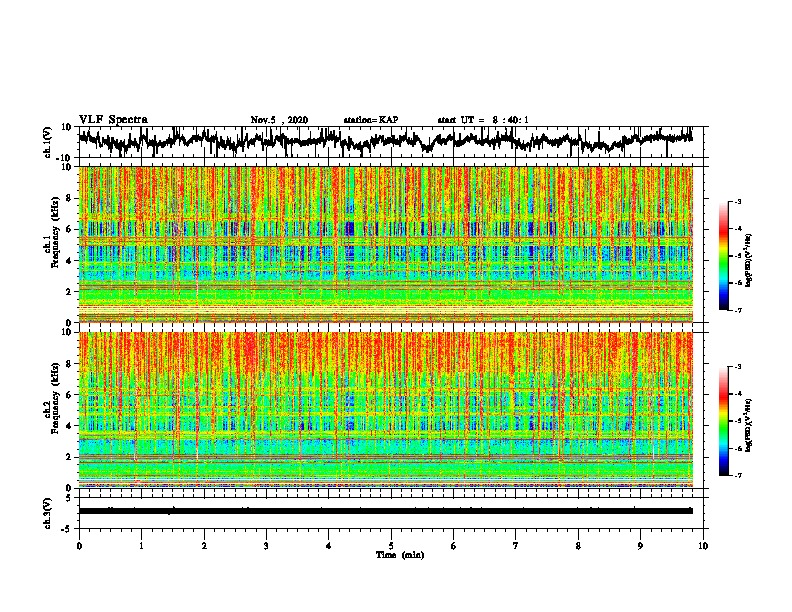Click the ch.3 thick black signal trace
Screen dimensions: 792x612
[x=386, y=511]
